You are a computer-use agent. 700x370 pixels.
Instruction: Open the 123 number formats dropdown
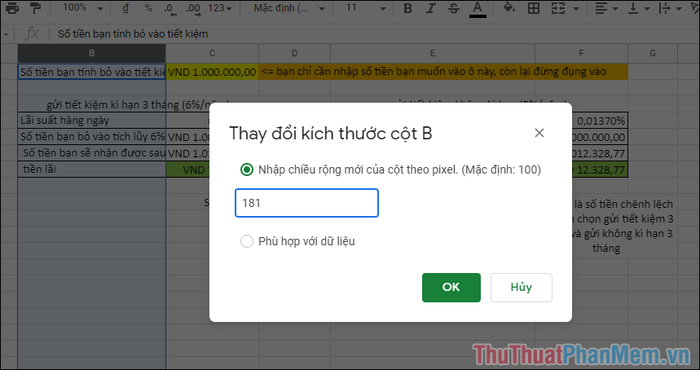pyautogui.click(x=220, y=8)
